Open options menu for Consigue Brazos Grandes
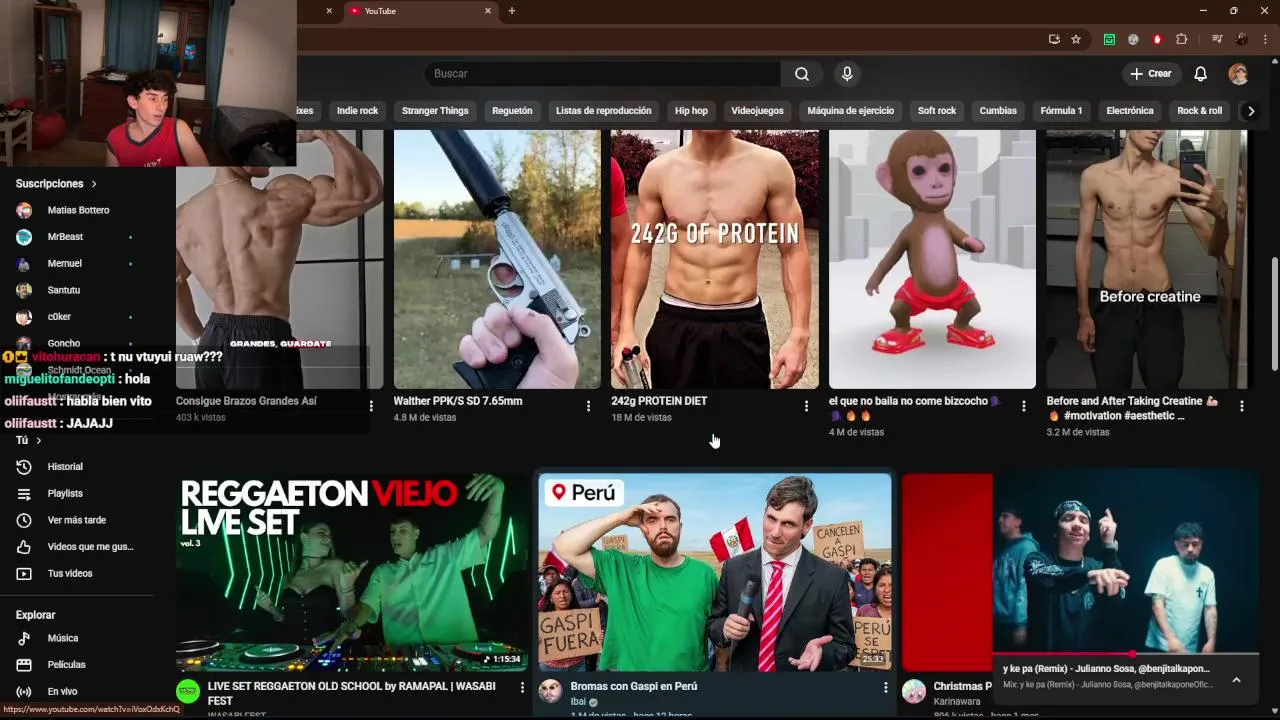The width and height of the screenshot is (1280, 720). click(x=371, y=406)
